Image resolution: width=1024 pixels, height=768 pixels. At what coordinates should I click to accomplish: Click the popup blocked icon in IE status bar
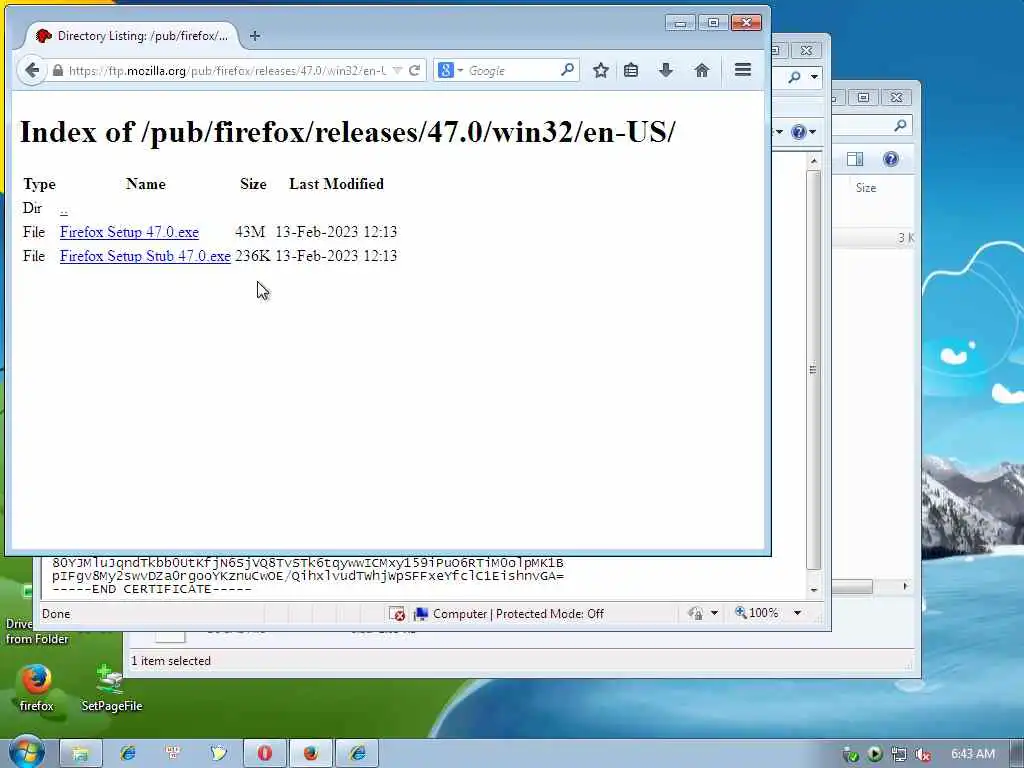pos(396,614)
